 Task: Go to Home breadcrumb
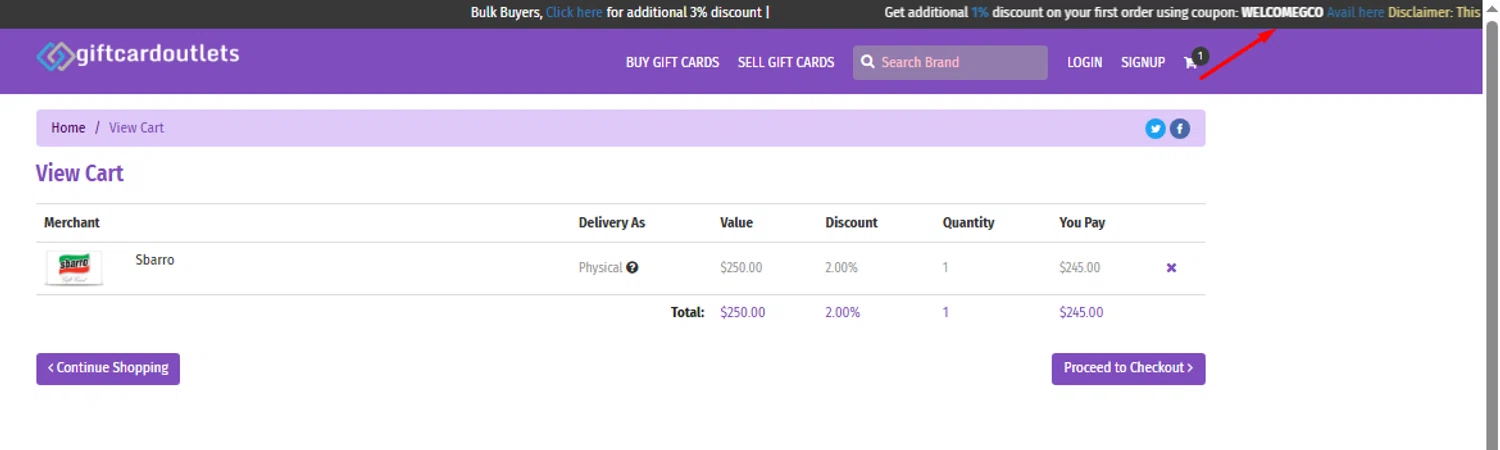(x=68, y=128)
